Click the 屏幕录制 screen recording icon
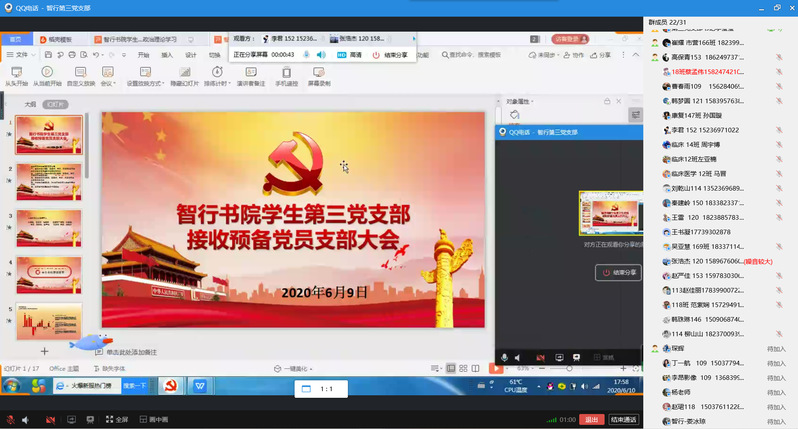Image resolution: width=798 pixels, height=429 pixels. 319,75
